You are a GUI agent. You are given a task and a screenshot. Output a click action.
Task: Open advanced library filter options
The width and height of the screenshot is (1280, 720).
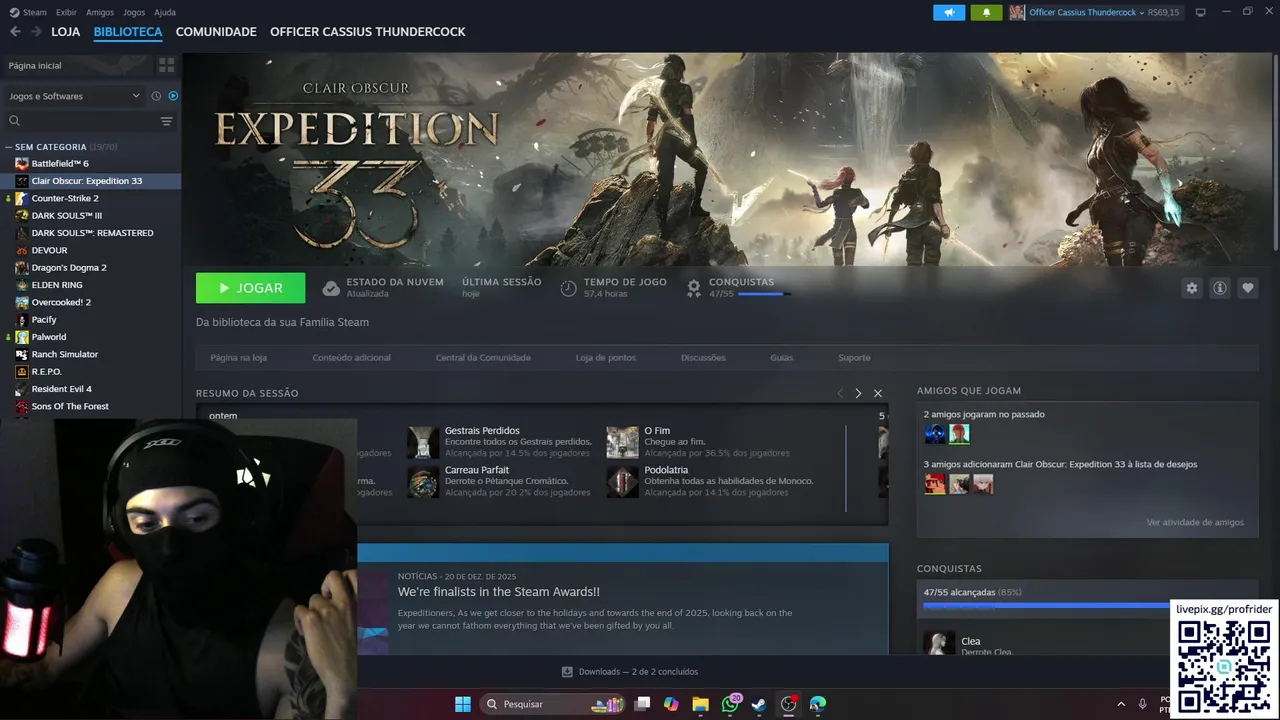tap(166, 121)
